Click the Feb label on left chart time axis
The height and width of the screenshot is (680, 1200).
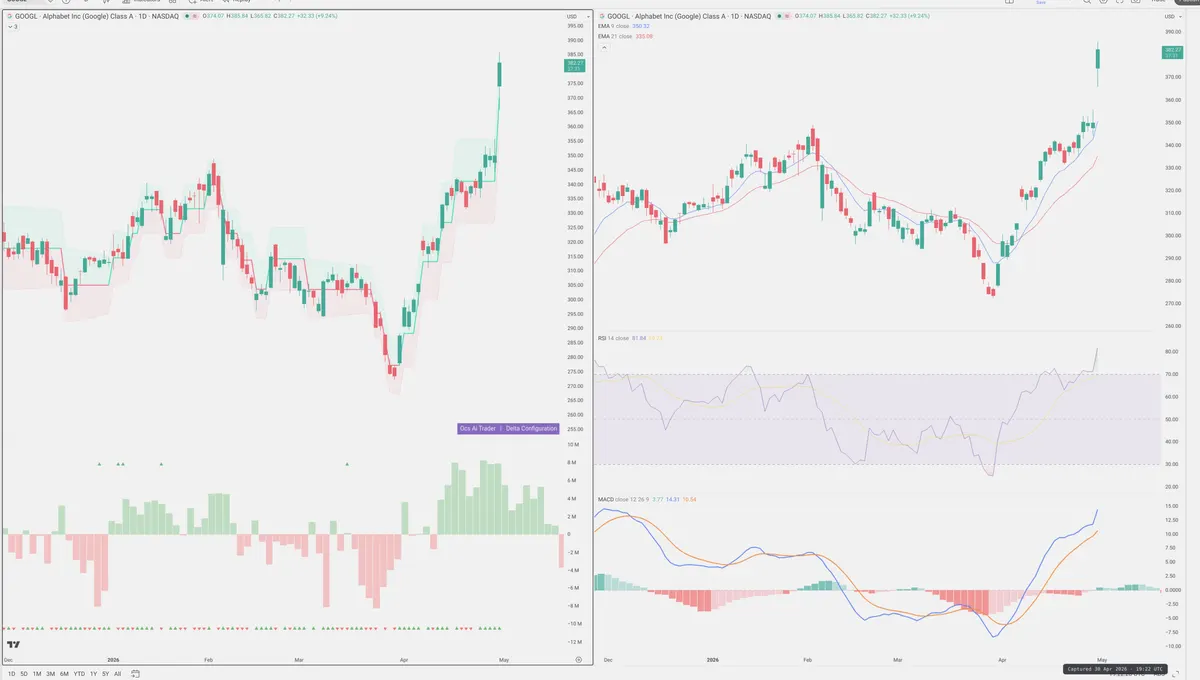208,660
